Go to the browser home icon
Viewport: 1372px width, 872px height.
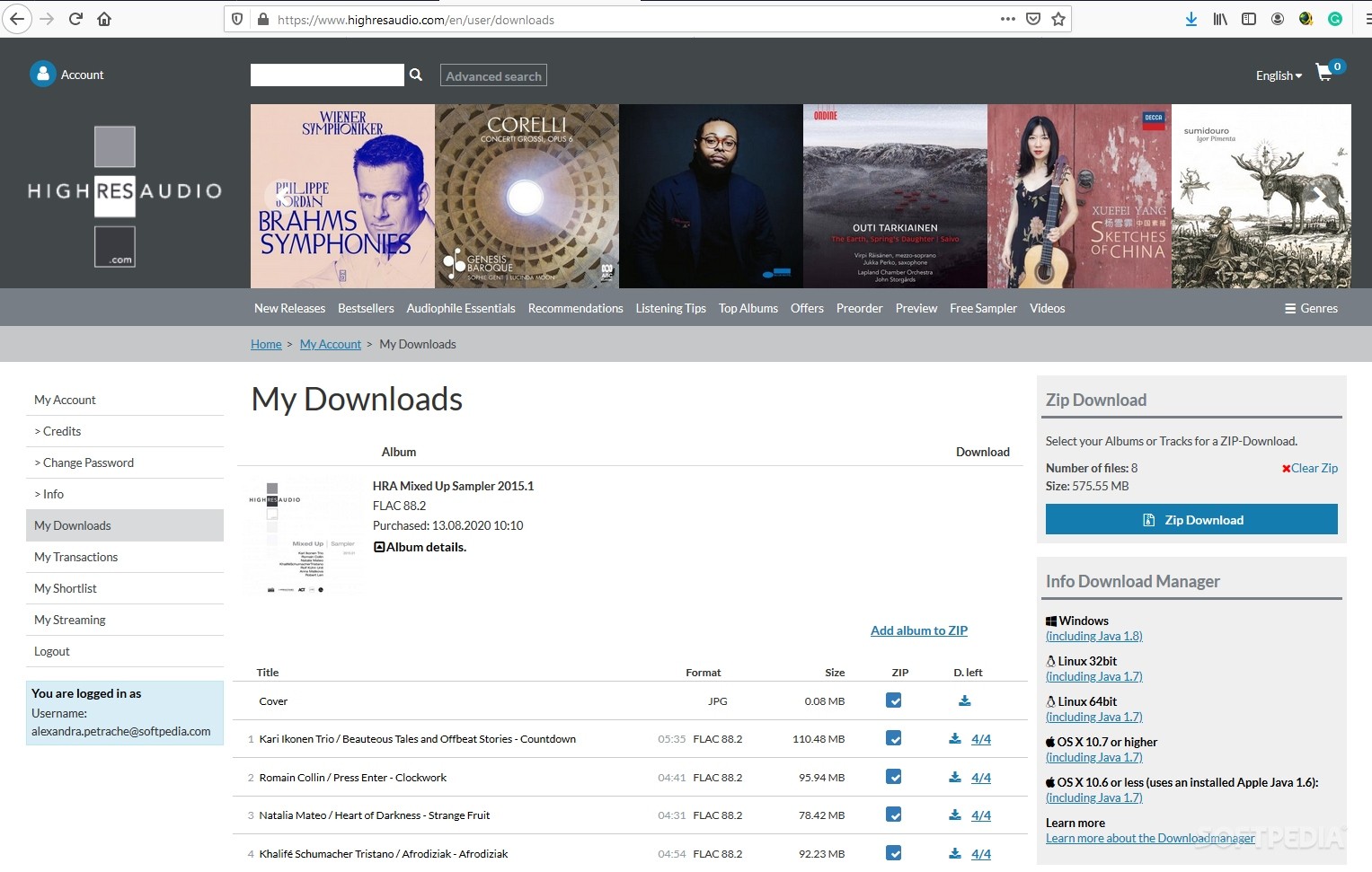pyautogui.click(x=104, y=19)
